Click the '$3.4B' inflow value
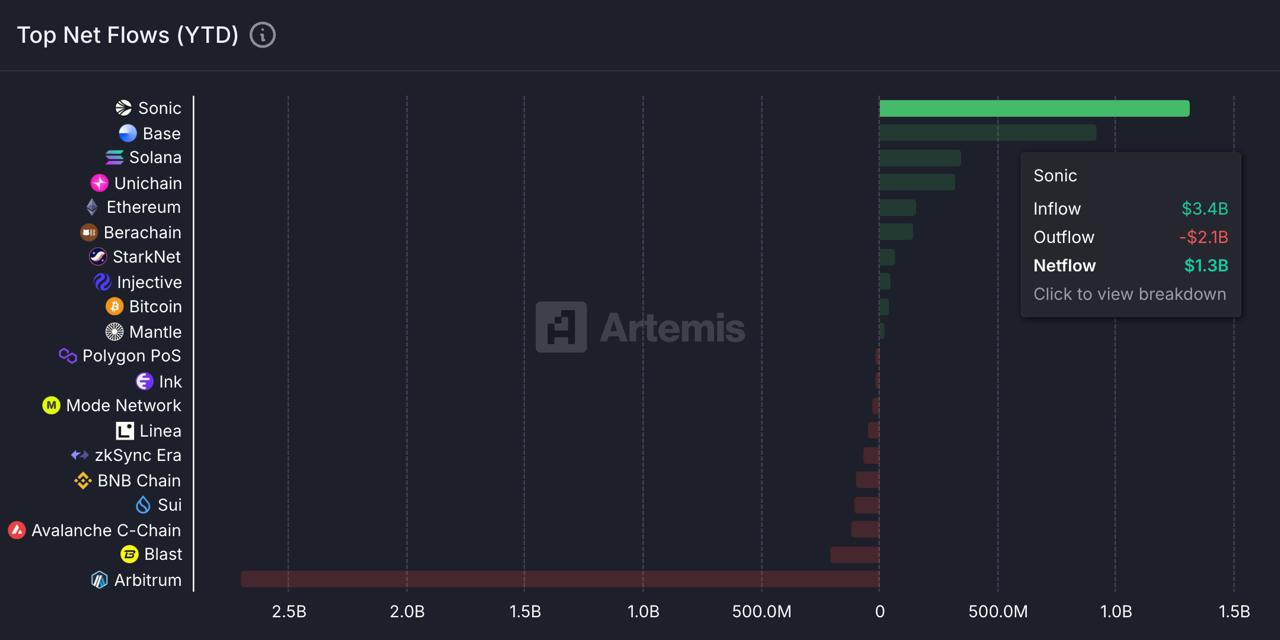 click(1204, 209)
